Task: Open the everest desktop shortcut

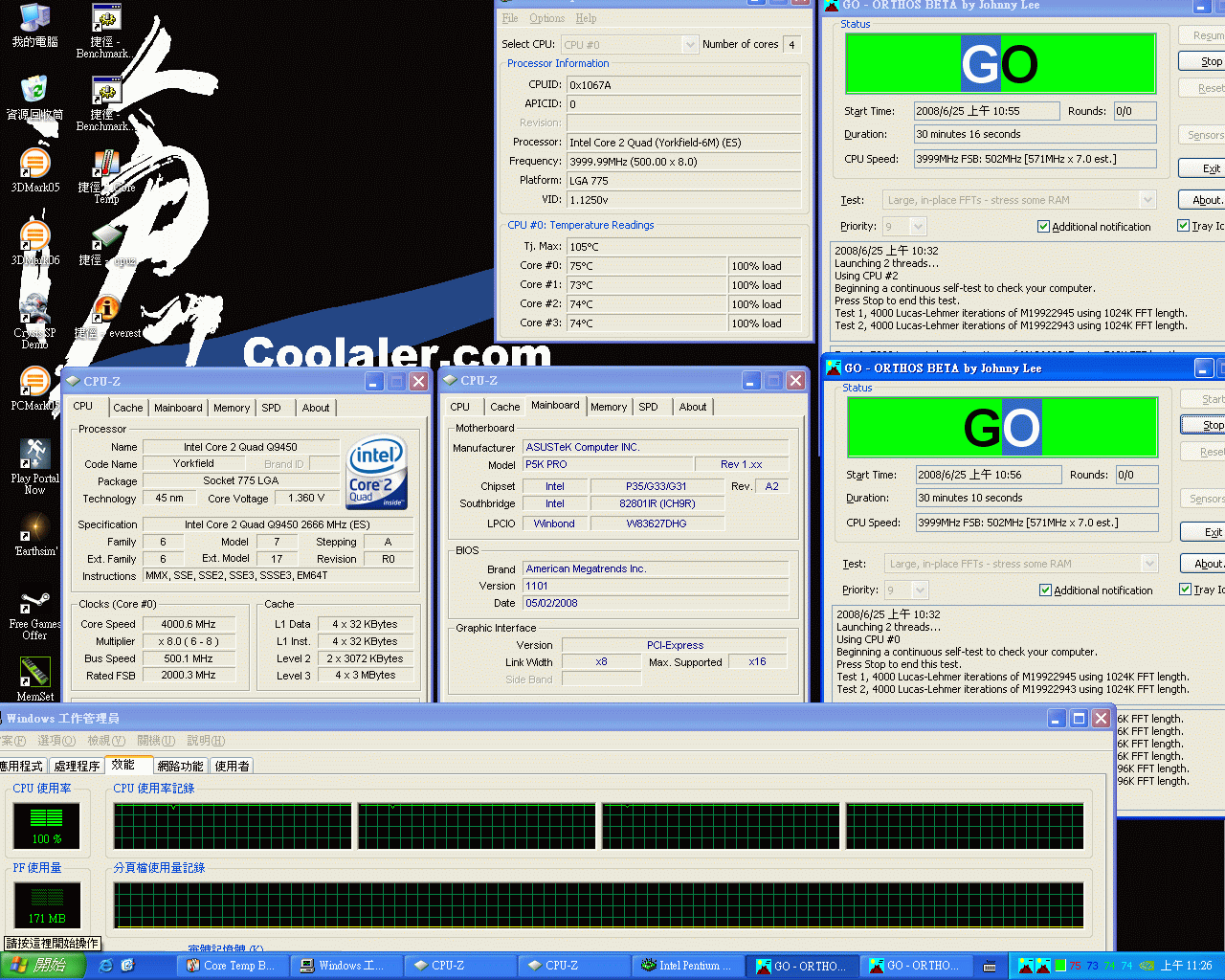Action: (106, 316)
